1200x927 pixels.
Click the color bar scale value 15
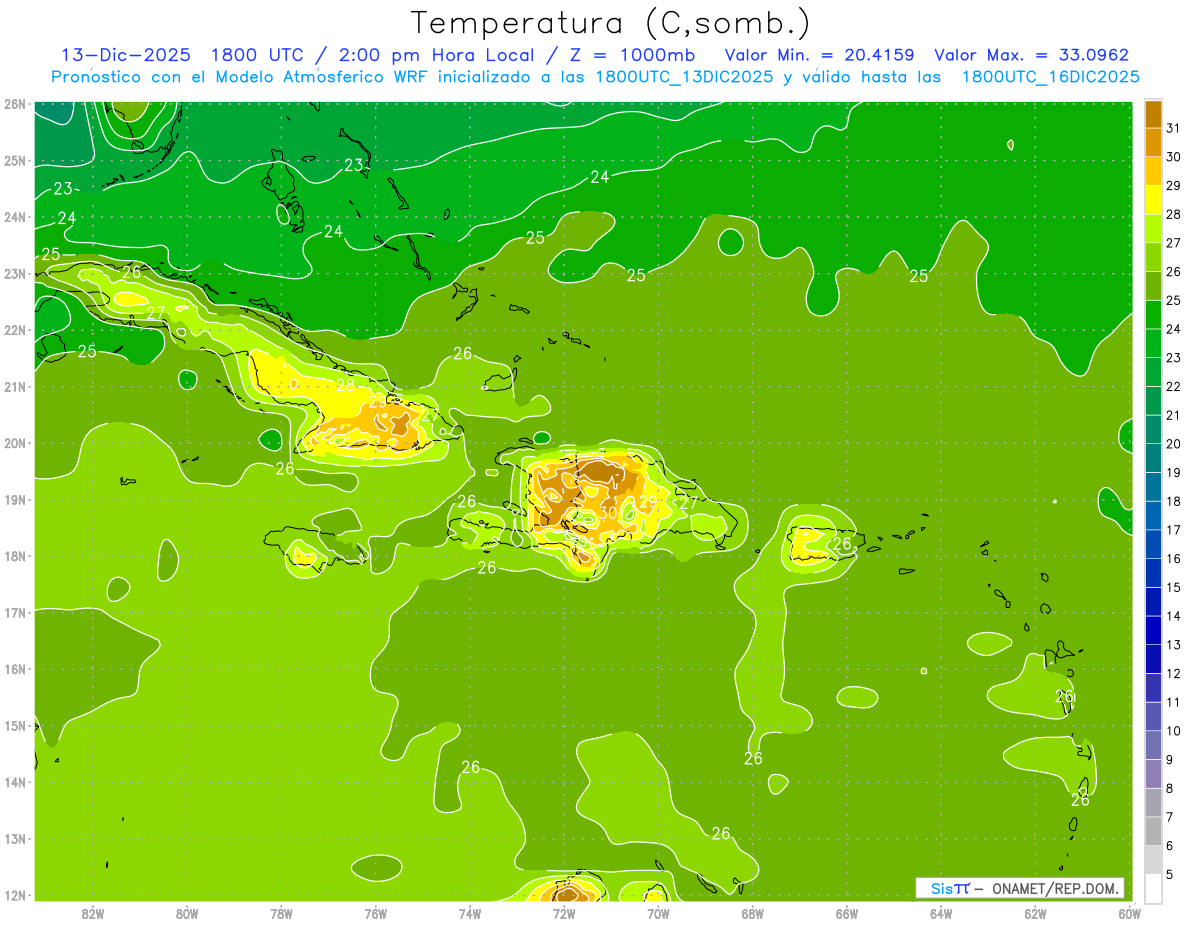1173,587
